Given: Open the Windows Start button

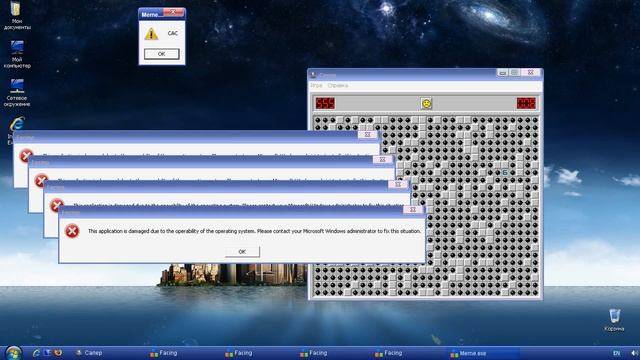Looking at the screenshot, I should 13,353.
